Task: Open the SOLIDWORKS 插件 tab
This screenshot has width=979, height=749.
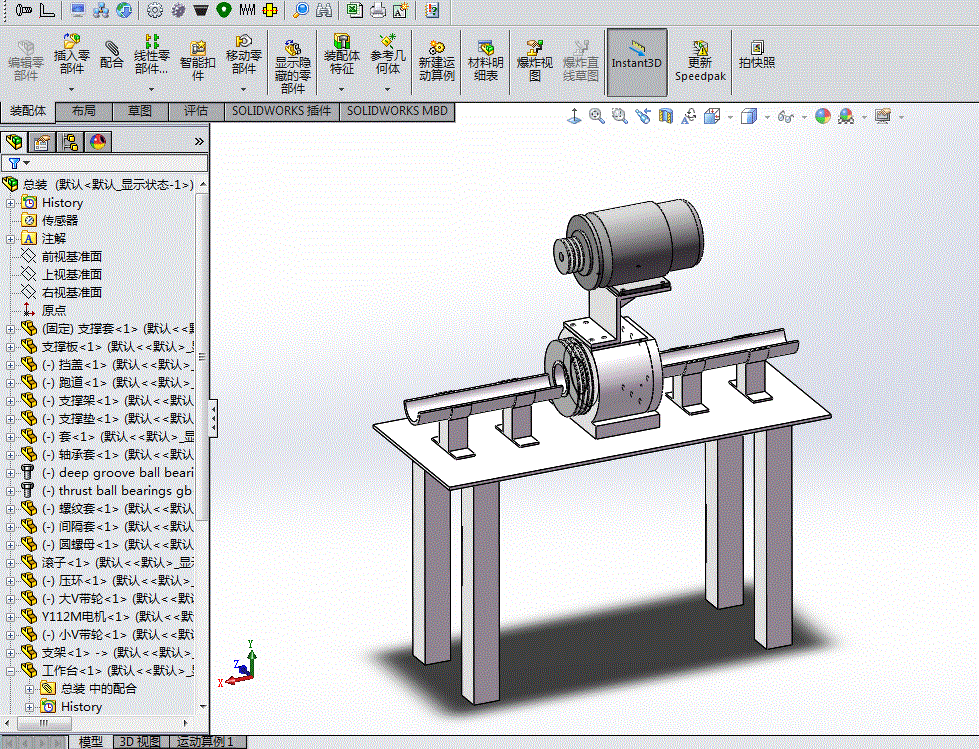Action: pyautogui.click(x=282, y=111)
